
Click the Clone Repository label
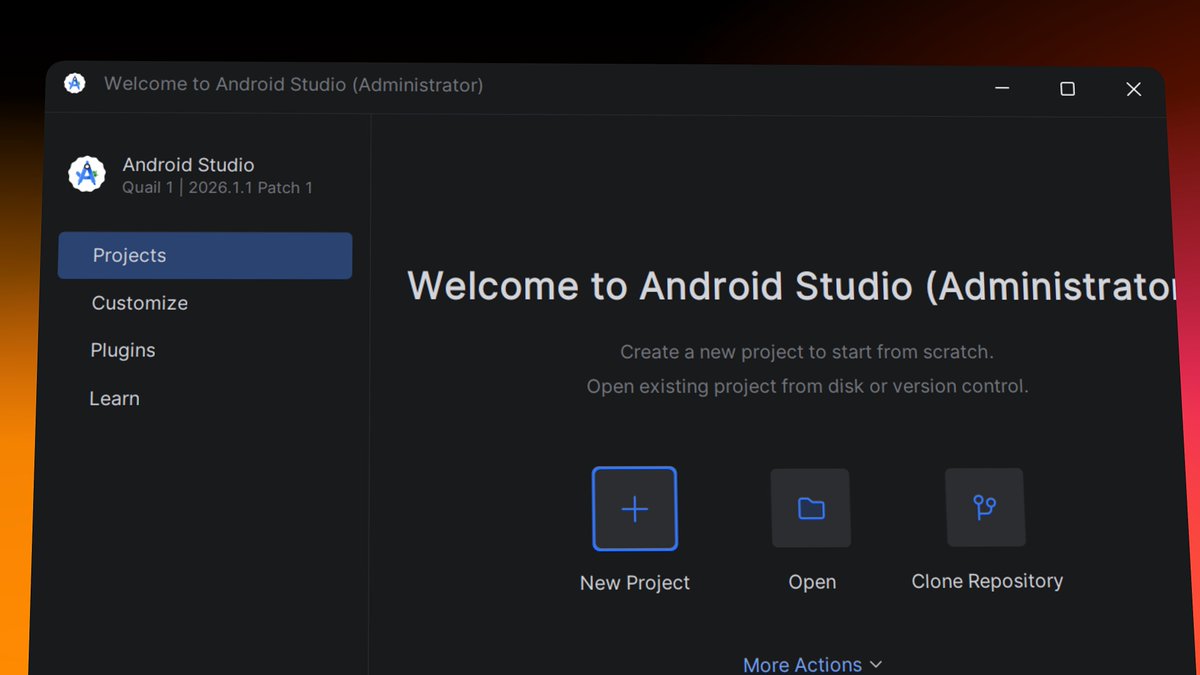pyautogui.click(x=987, y=581)
